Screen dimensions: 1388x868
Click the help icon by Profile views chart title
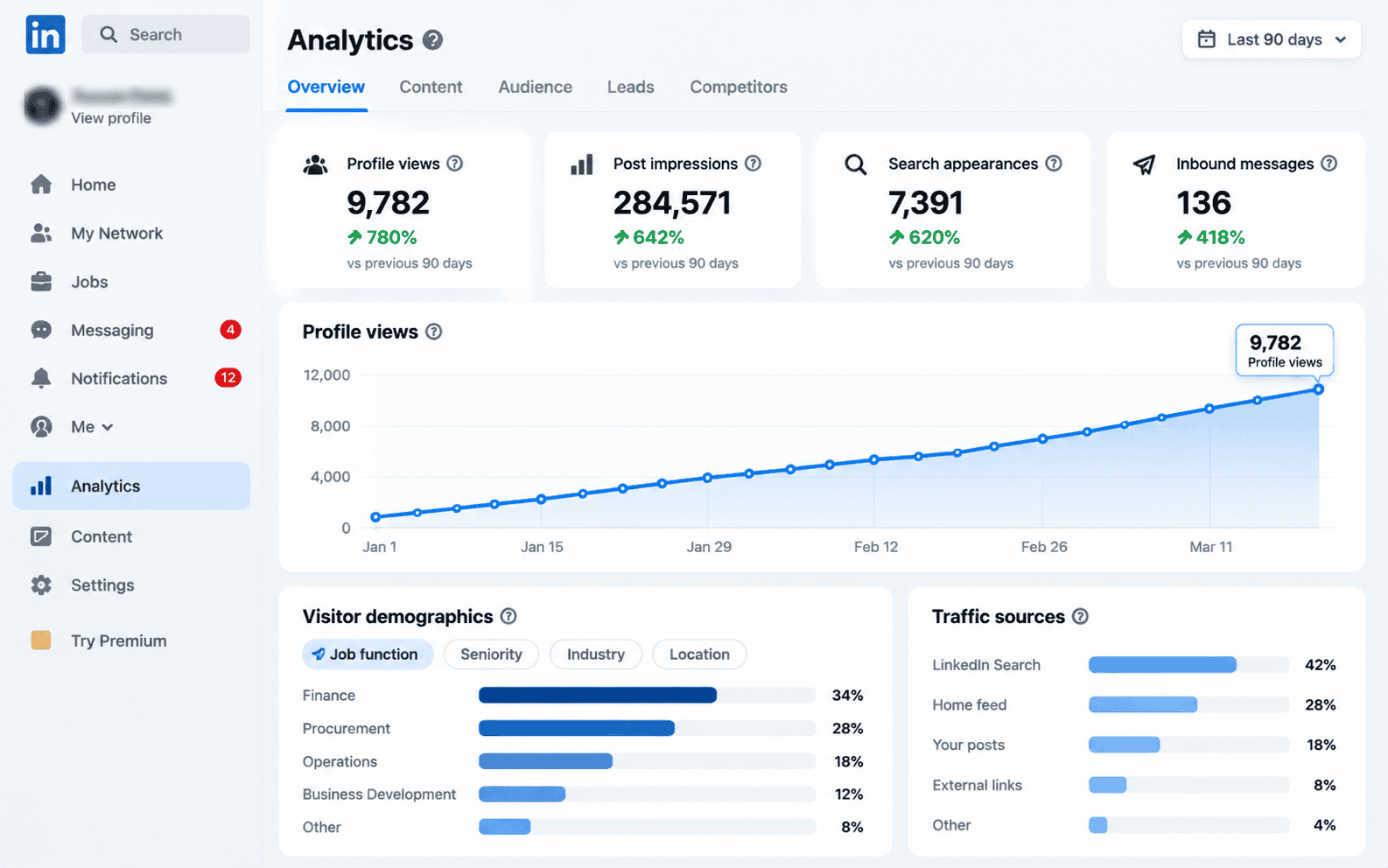pos(433,332)
